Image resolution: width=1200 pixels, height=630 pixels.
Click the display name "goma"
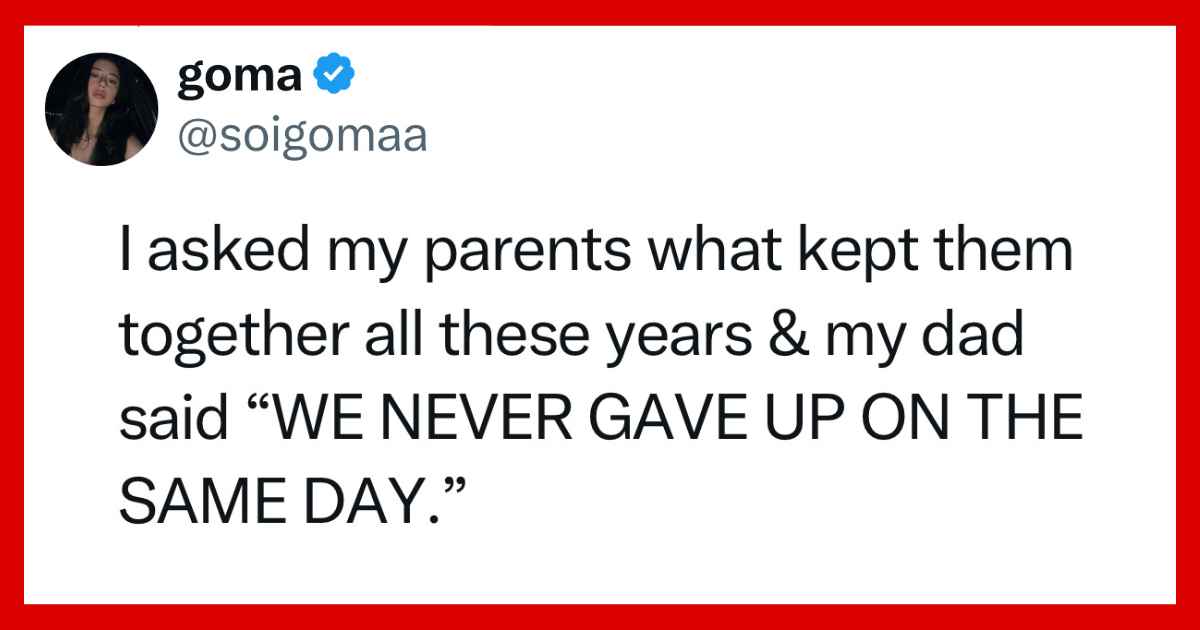click(x=240, y=76)
